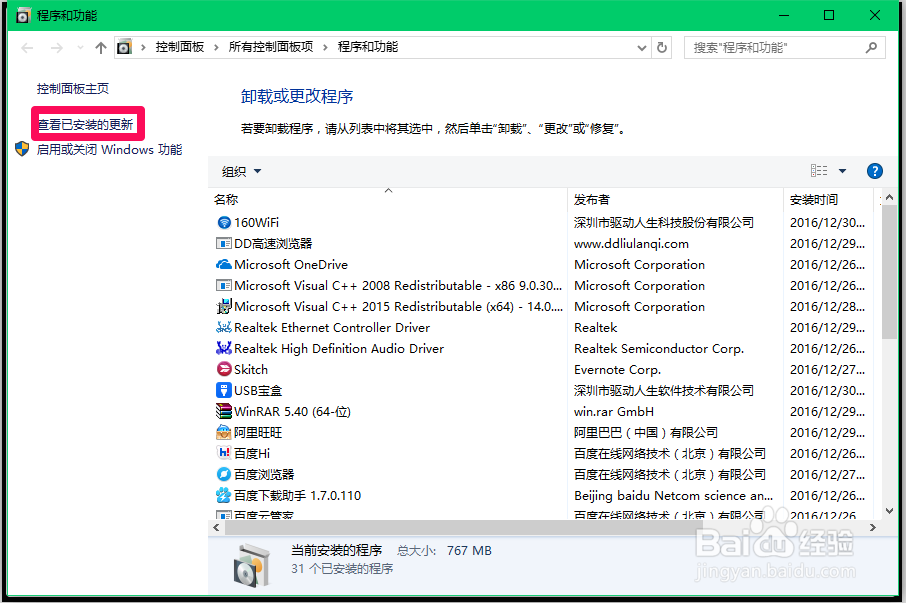The height and width of the screenshot is (603, 906).
Task: Refresh the programs list
Action: 662,47
